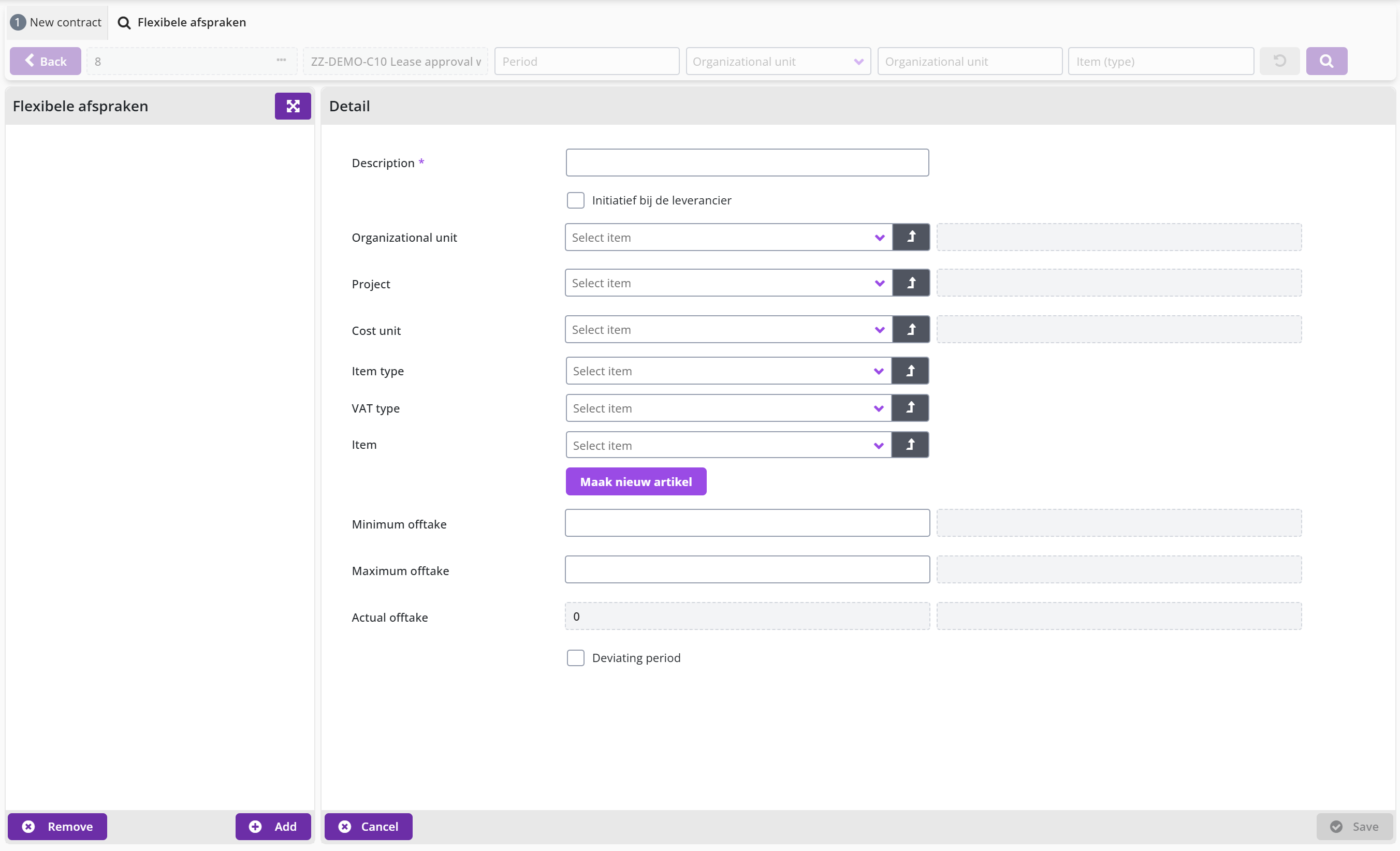
Task: Click the arrow button beside Organizational unit select
Action: click(x=911, y=237)
